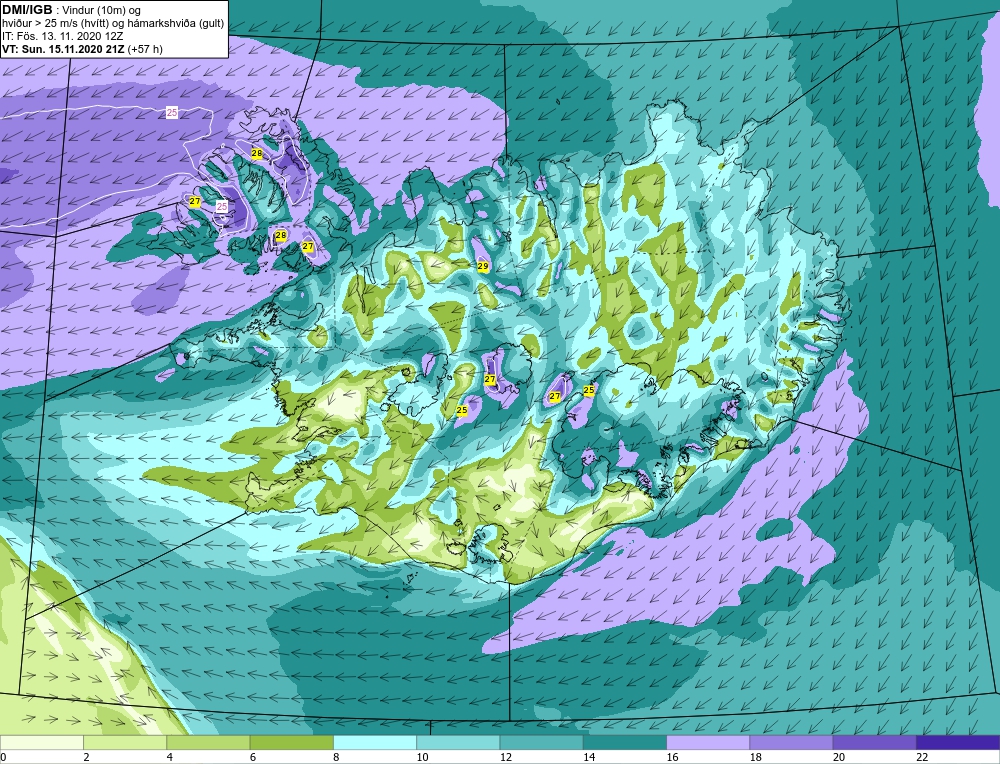
Task: Pick the dark indigo above-22 m/s legend swatch
Action: (958, 742)
